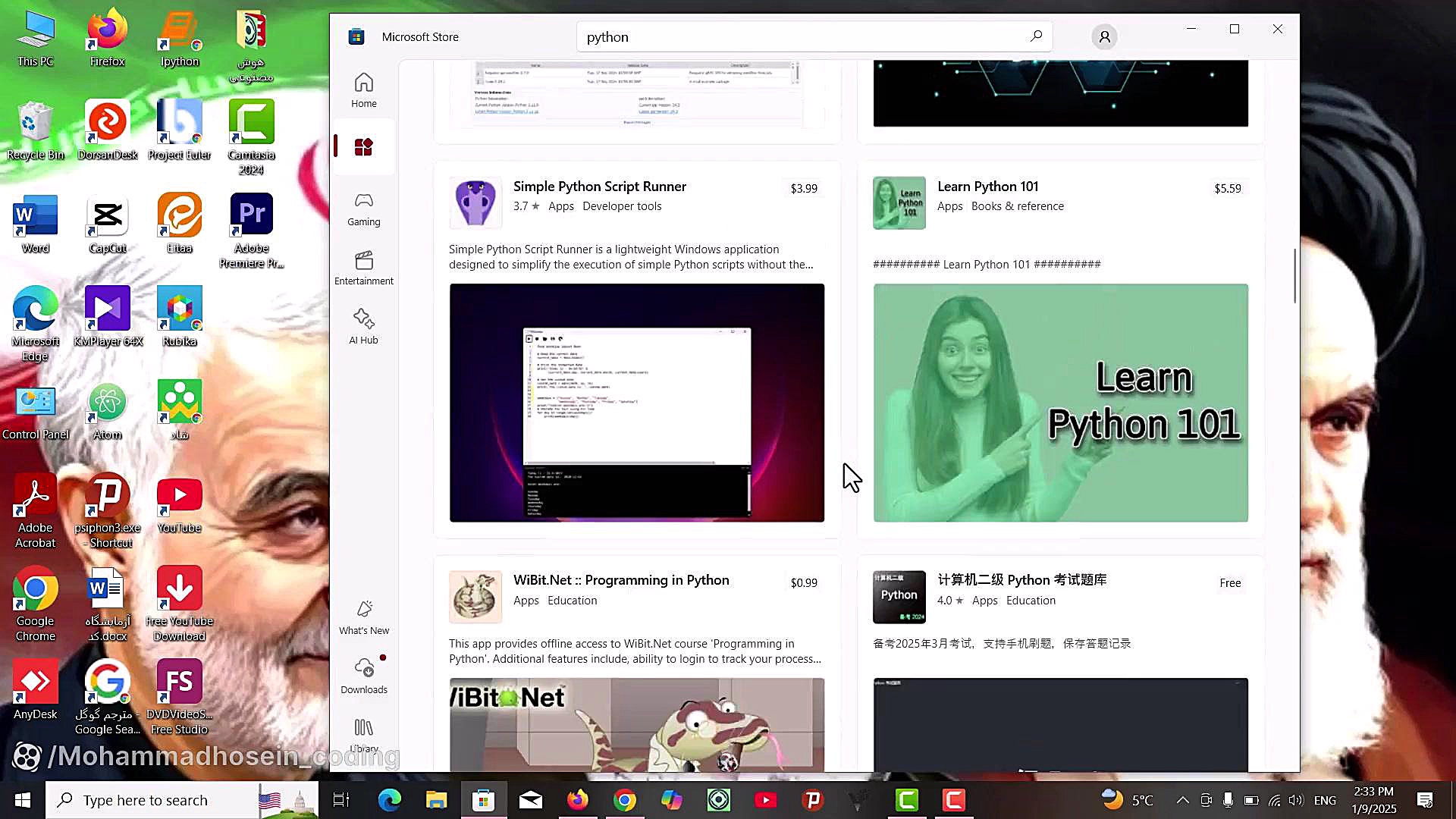
Task: Open the AI Hub section
Action: (x=363, y=327)
